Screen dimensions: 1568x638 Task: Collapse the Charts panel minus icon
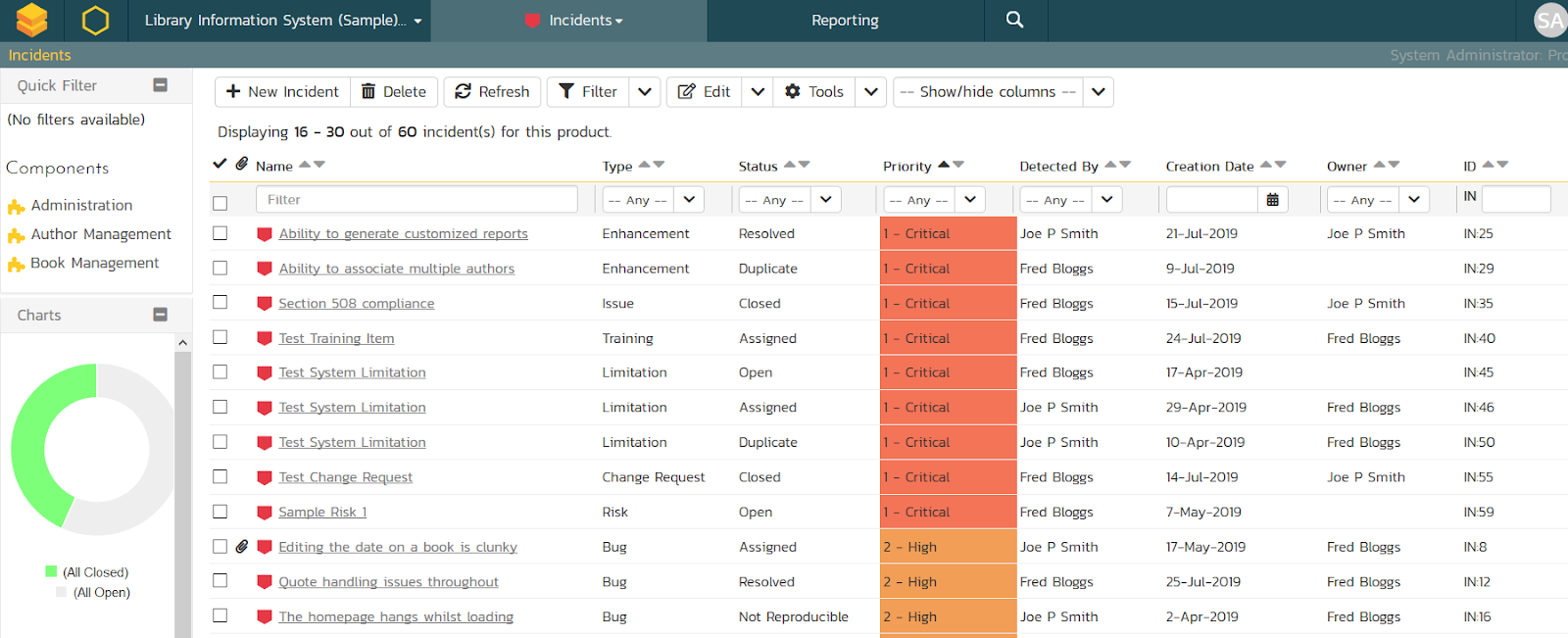[161, 315]
